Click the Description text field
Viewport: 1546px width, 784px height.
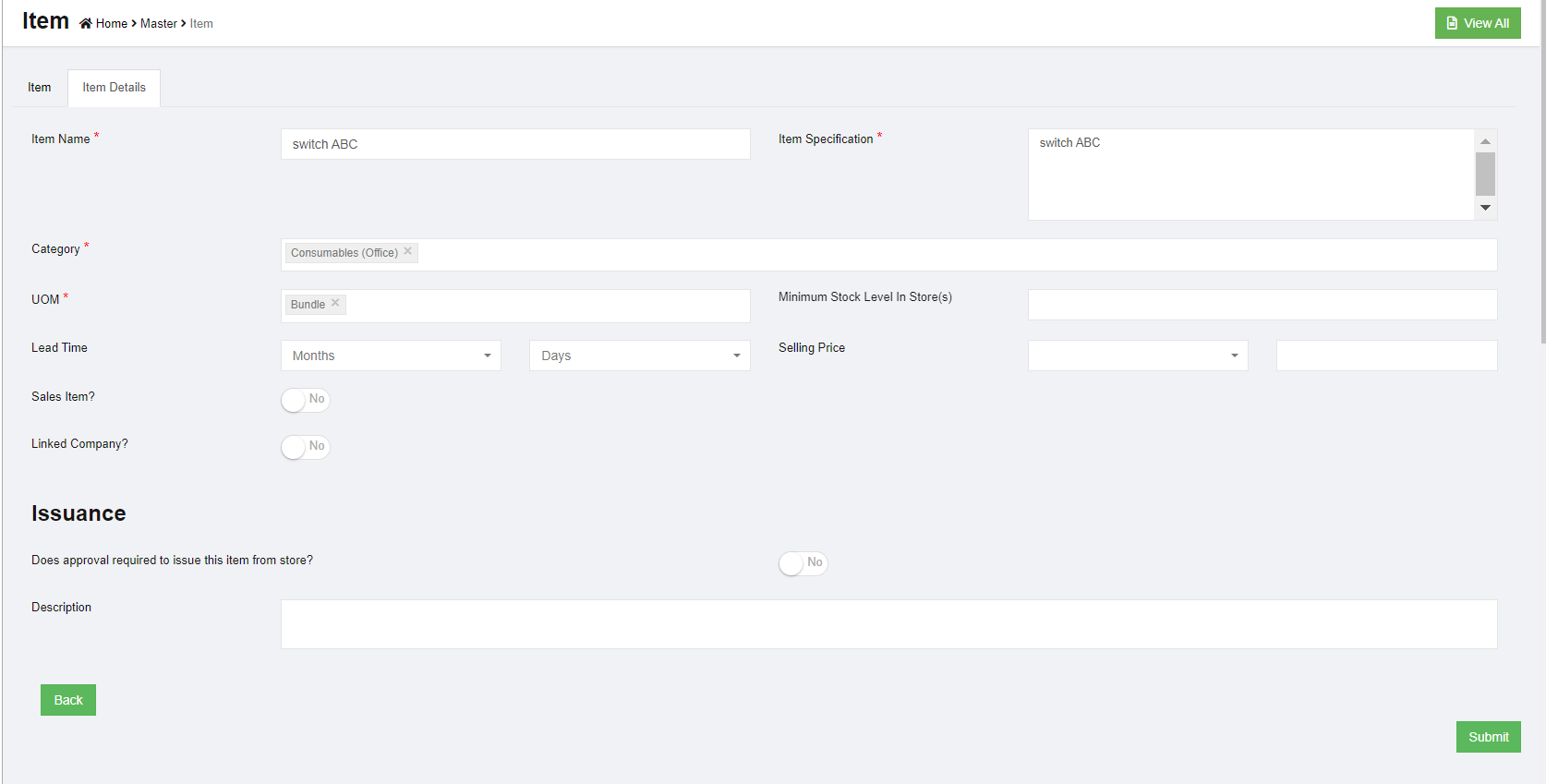(x=888, y=624)
